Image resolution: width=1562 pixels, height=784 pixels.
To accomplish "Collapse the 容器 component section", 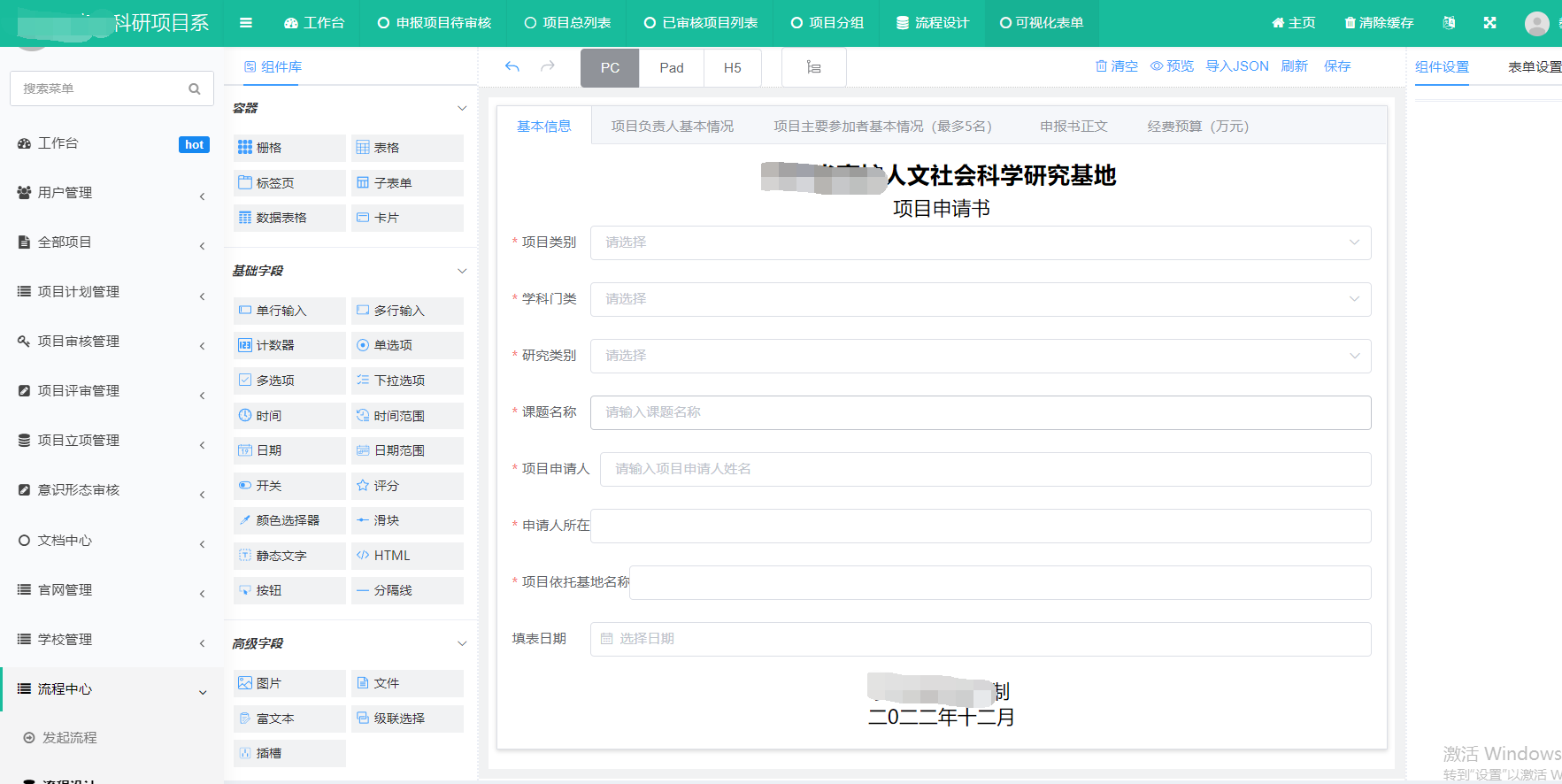I will (462, 108).
